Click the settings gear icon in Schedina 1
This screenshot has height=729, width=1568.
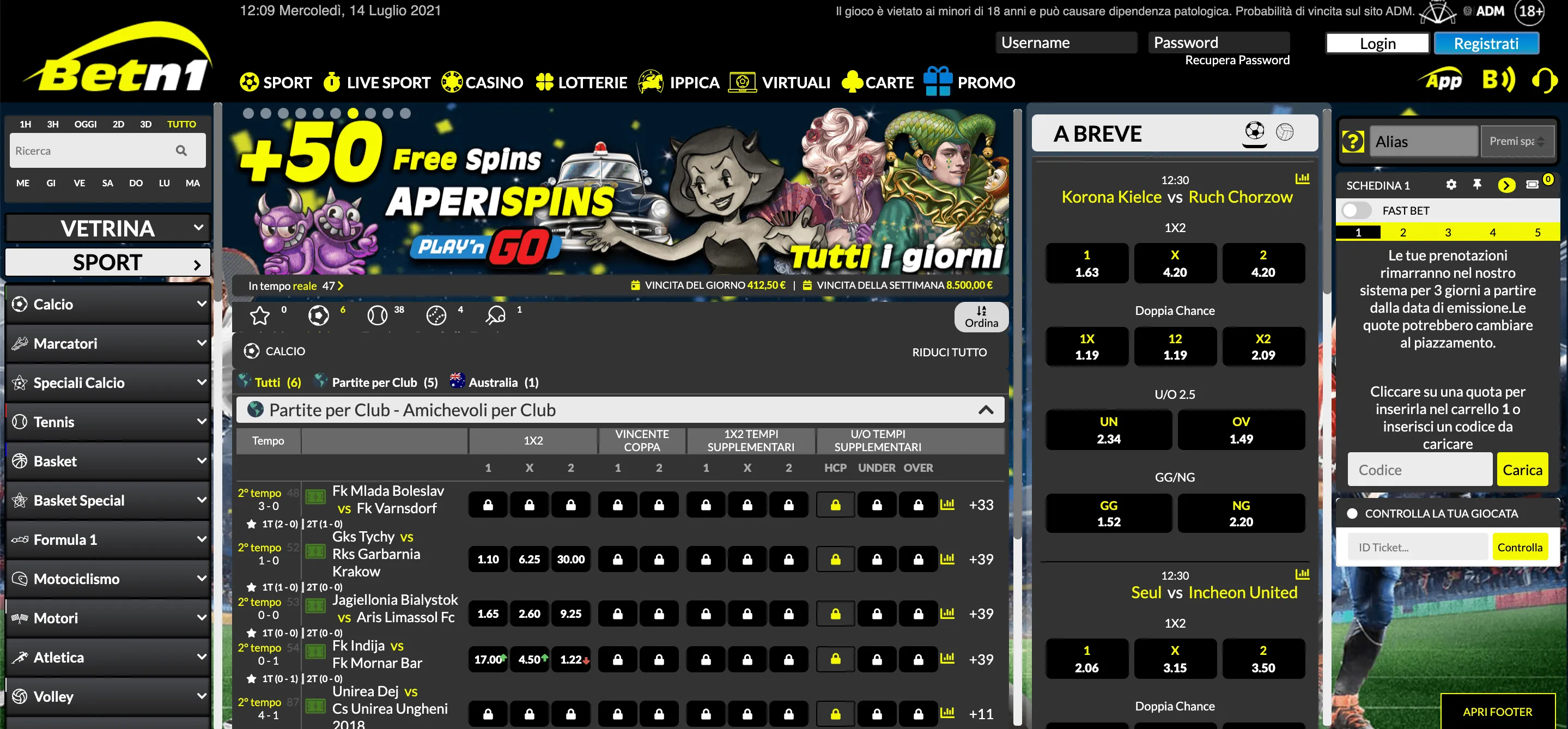point(1451,185)
